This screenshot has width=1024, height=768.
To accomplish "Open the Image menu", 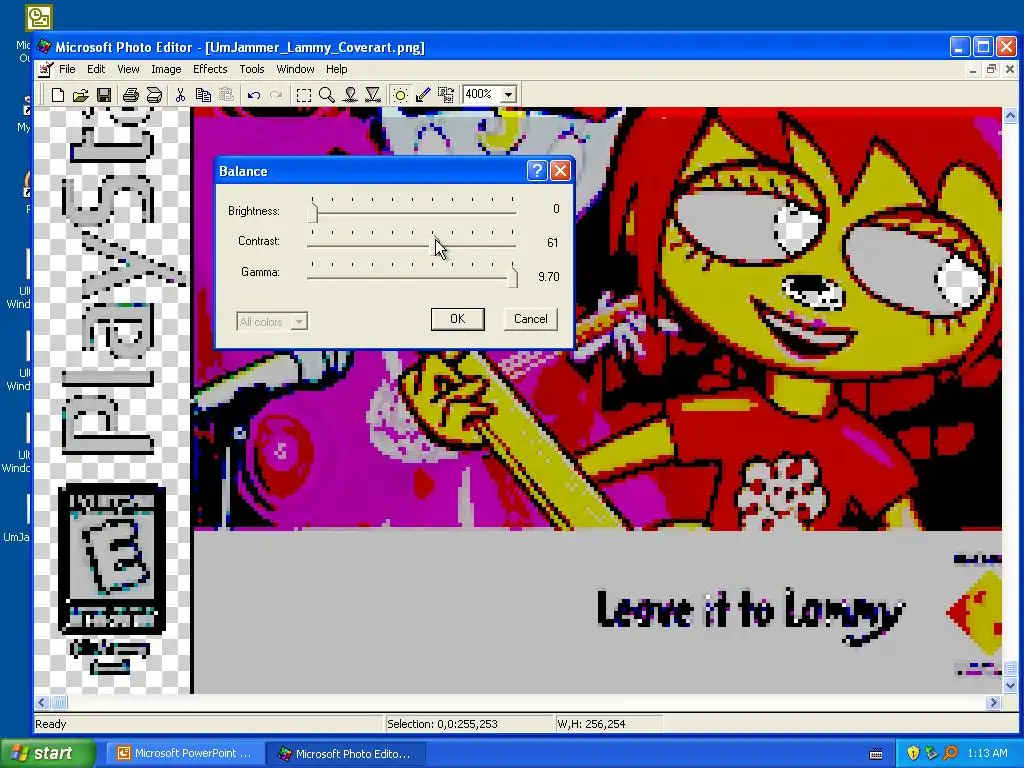I will coord(166,69).
